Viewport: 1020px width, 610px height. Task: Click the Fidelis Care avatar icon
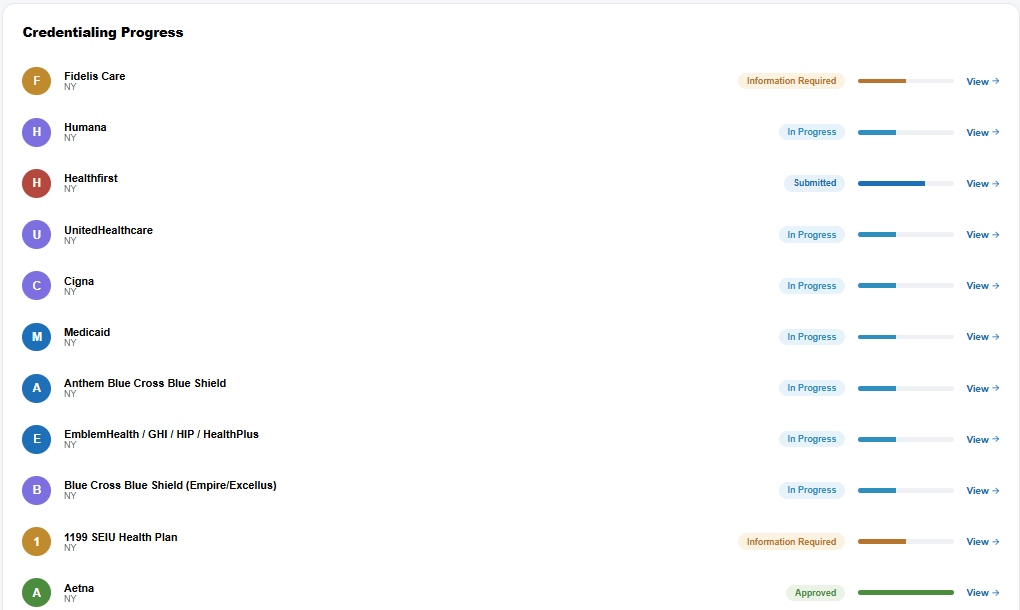tap(36, 81)
